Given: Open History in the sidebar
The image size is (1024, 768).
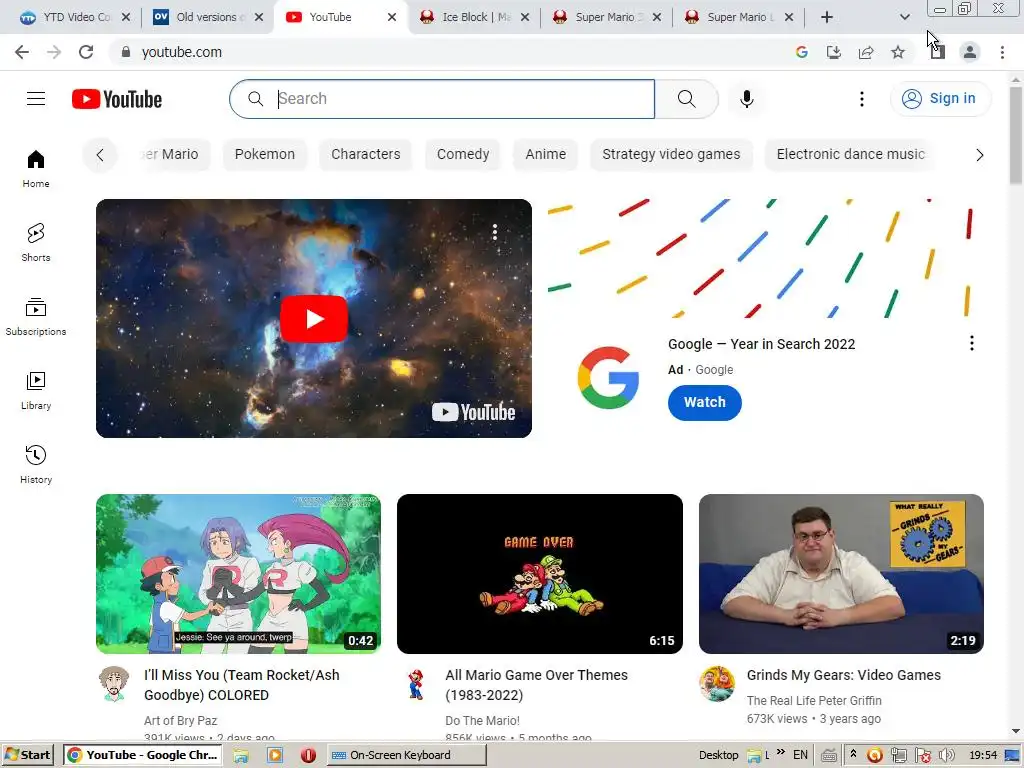Looking at the screenshot, I should pyautogui.click(x=36, y=464).
